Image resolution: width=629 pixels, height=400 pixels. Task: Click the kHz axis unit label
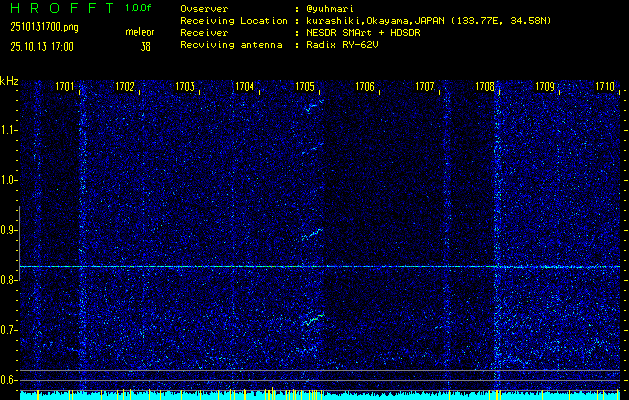[9, 81]
